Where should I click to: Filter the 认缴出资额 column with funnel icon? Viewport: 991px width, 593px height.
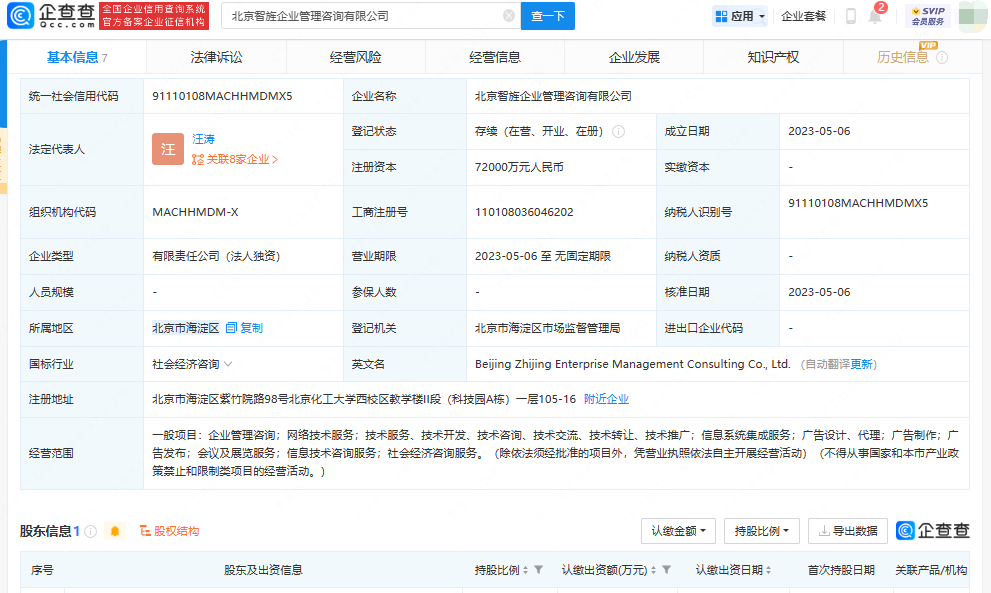click(666, 570)
